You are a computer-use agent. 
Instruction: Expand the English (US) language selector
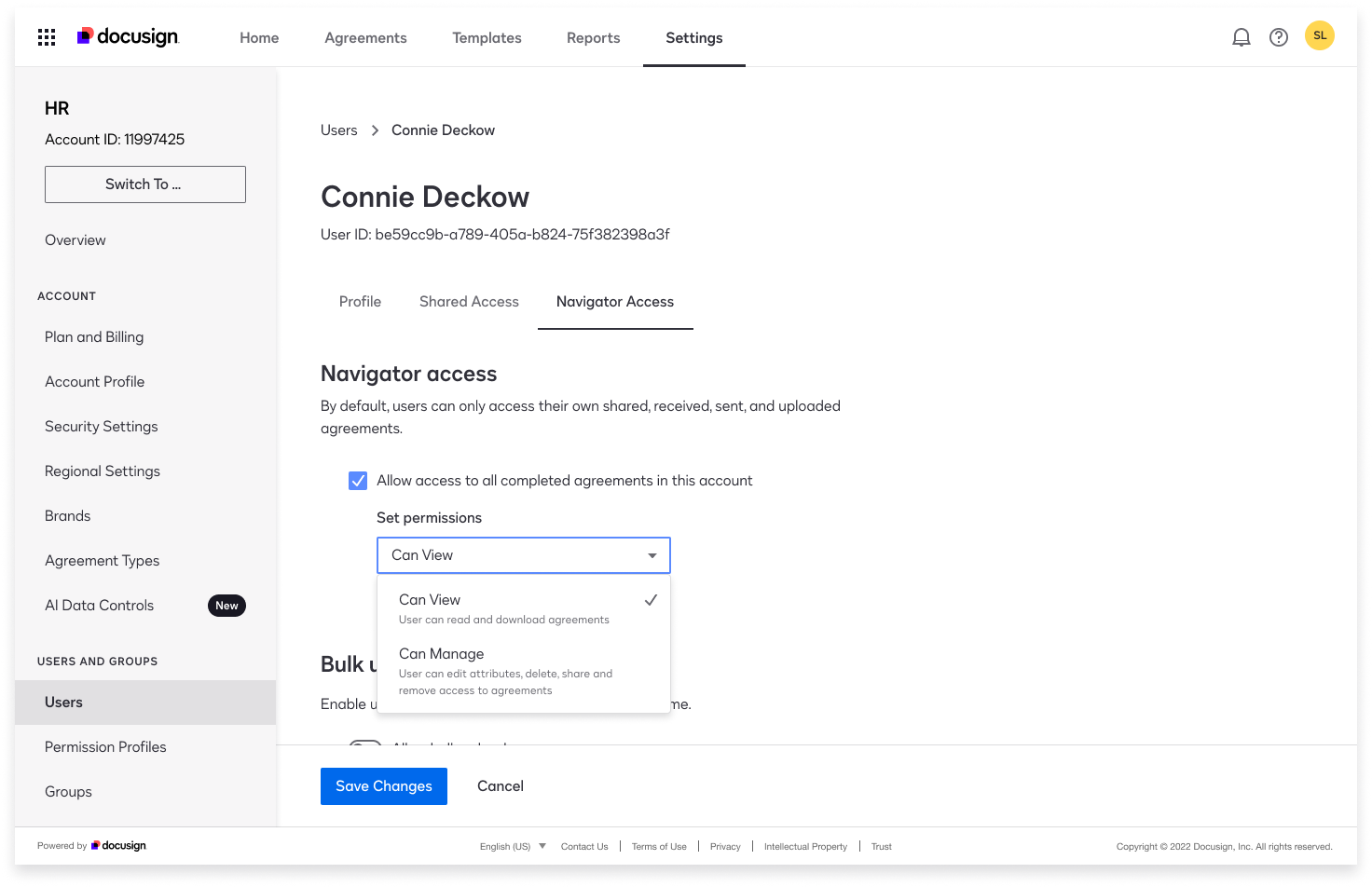click(512, 846)
